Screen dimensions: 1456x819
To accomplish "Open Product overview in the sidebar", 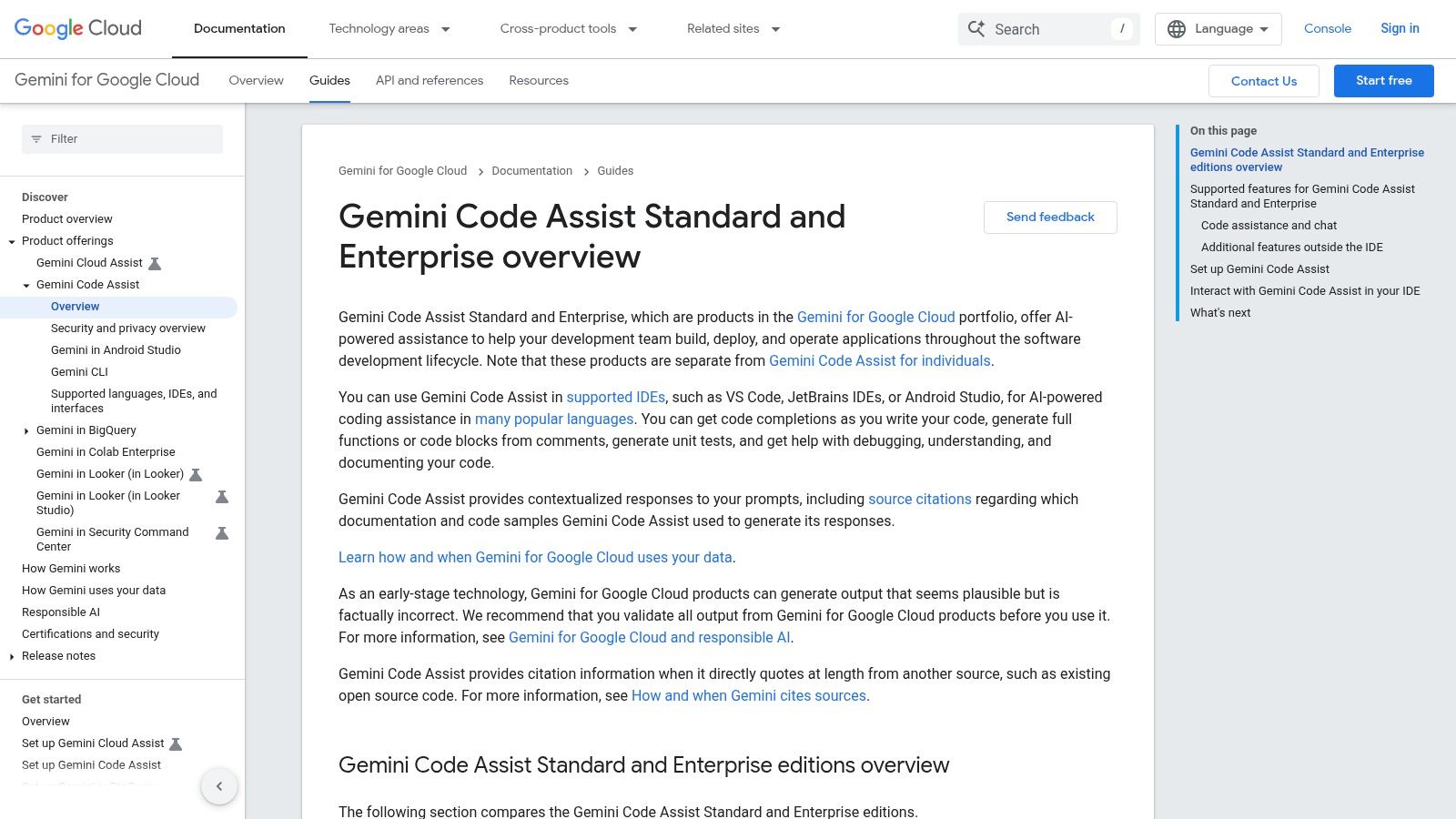I will click(67, 219).
